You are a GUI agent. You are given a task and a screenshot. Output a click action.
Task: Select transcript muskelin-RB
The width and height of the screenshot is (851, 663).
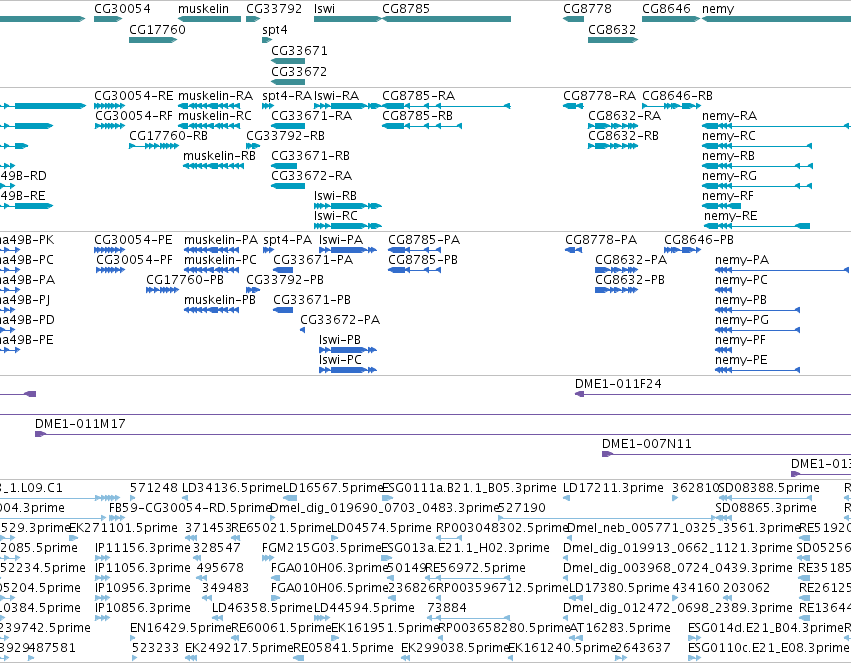pyautogui.click(x=219, y=156)
